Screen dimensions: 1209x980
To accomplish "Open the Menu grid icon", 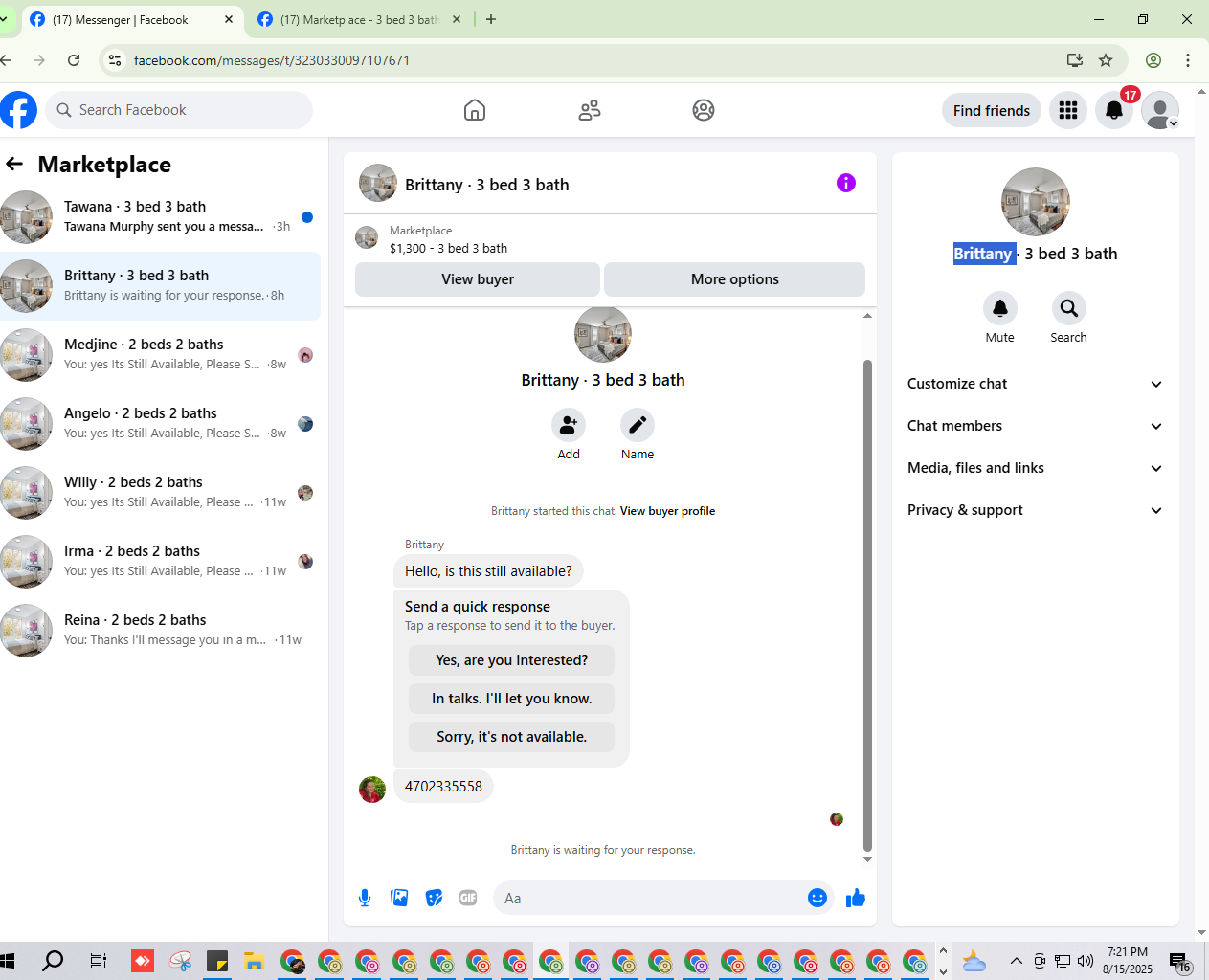I will (1068, 110).
